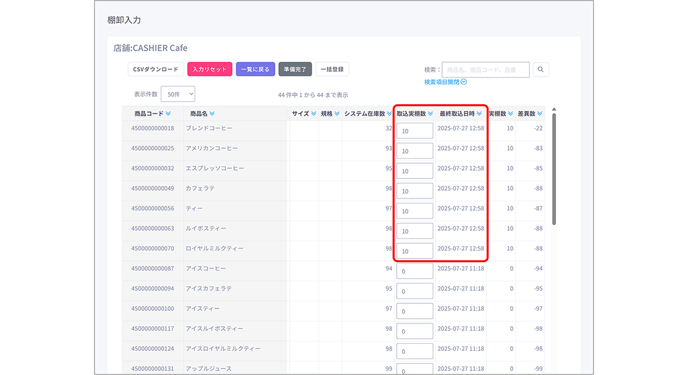Select product code 4500000000100
Viewport: 688px width, 375px height.
tap(153, 309)
